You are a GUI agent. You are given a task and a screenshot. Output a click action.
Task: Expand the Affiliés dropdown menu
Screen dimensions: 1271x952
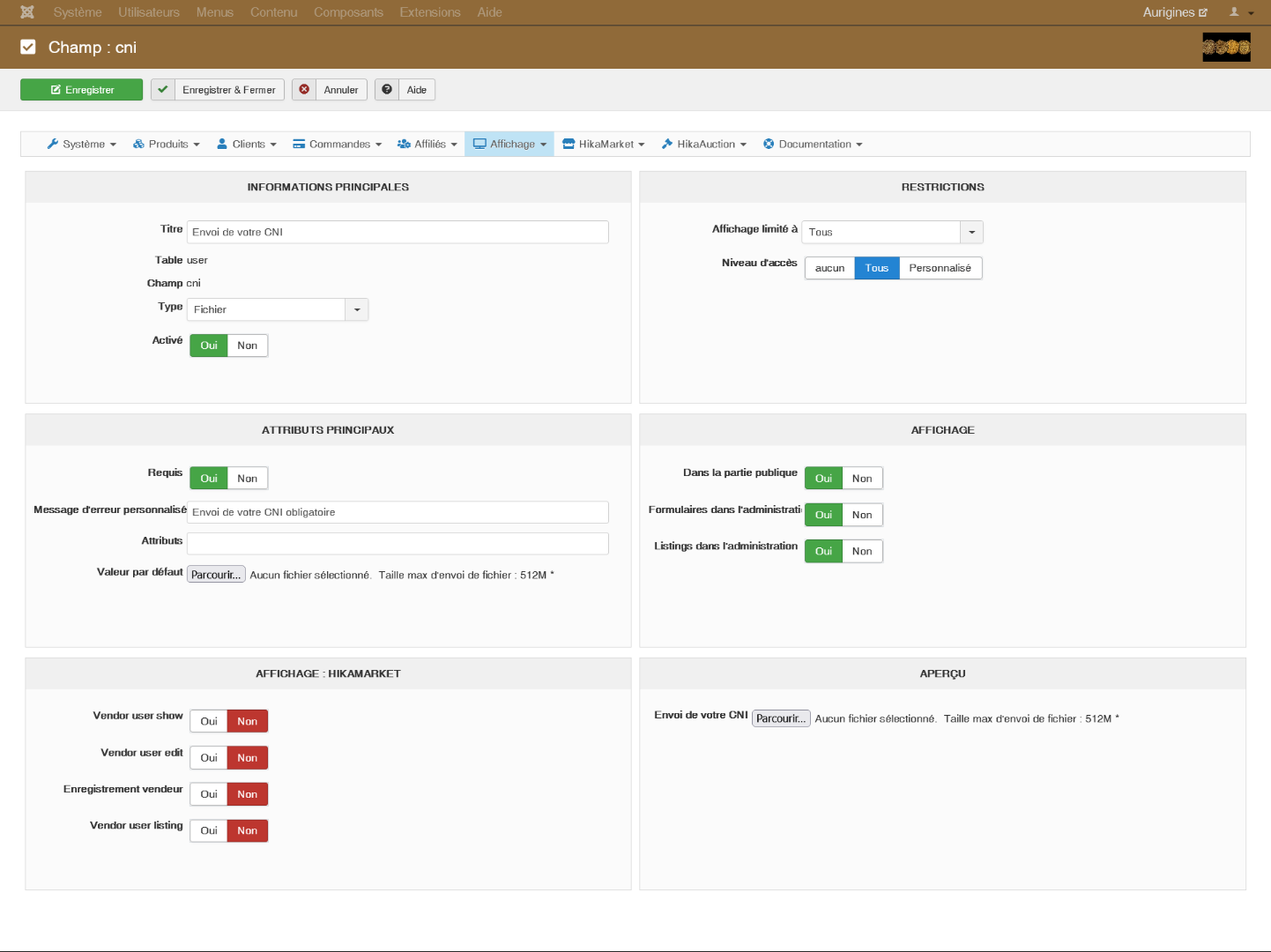tap(427, 145)
